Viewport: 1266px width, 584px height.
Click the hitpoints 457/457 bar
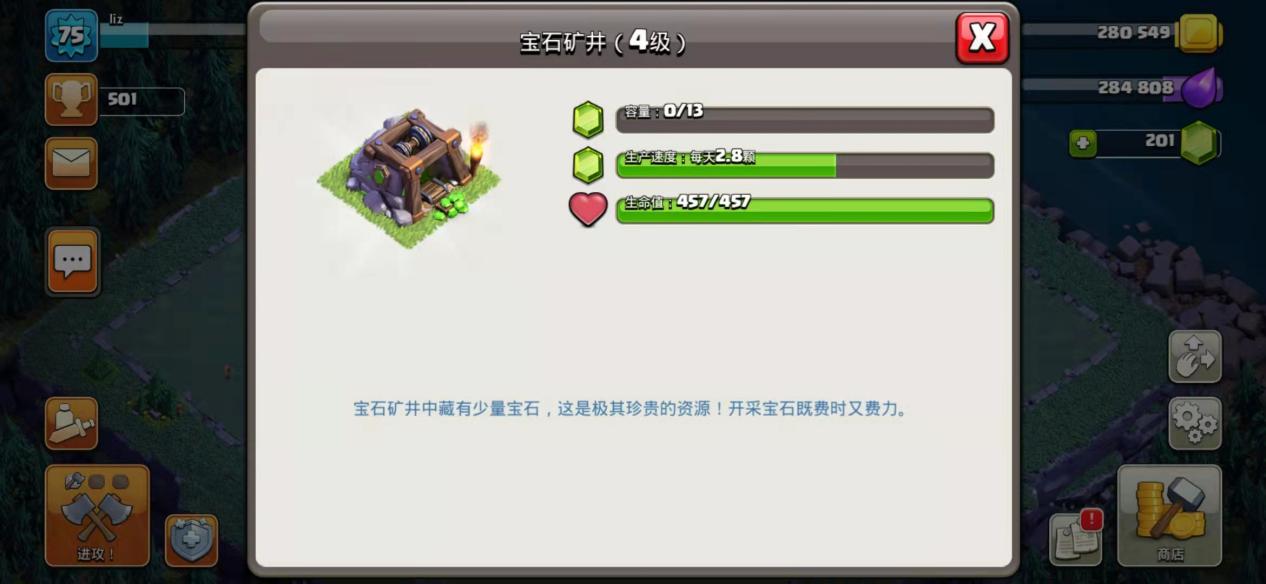pyautogui.click(x=805, y=210)
